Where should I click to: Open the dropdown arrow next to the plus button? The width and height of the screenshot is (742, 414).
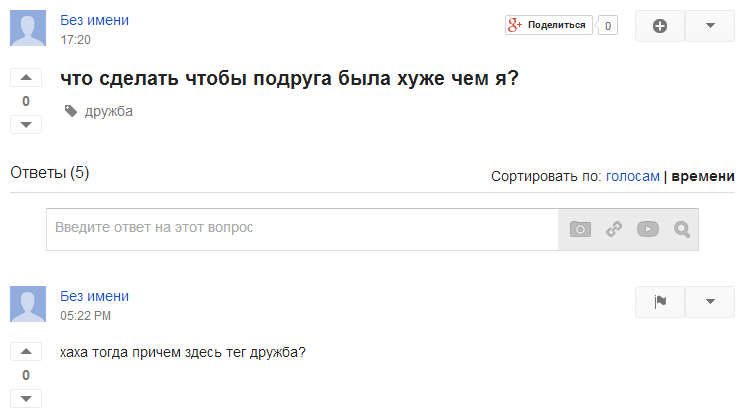pyautogui.click(x=710, y=26)
